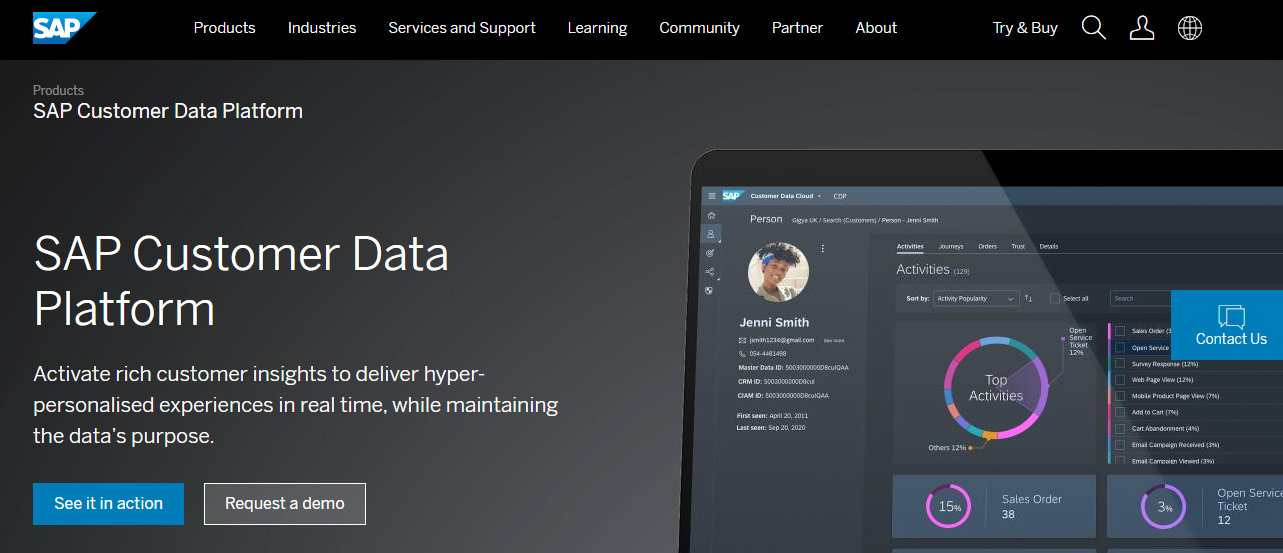Open the Activity Popularity sort dropdown

[975, 298]
